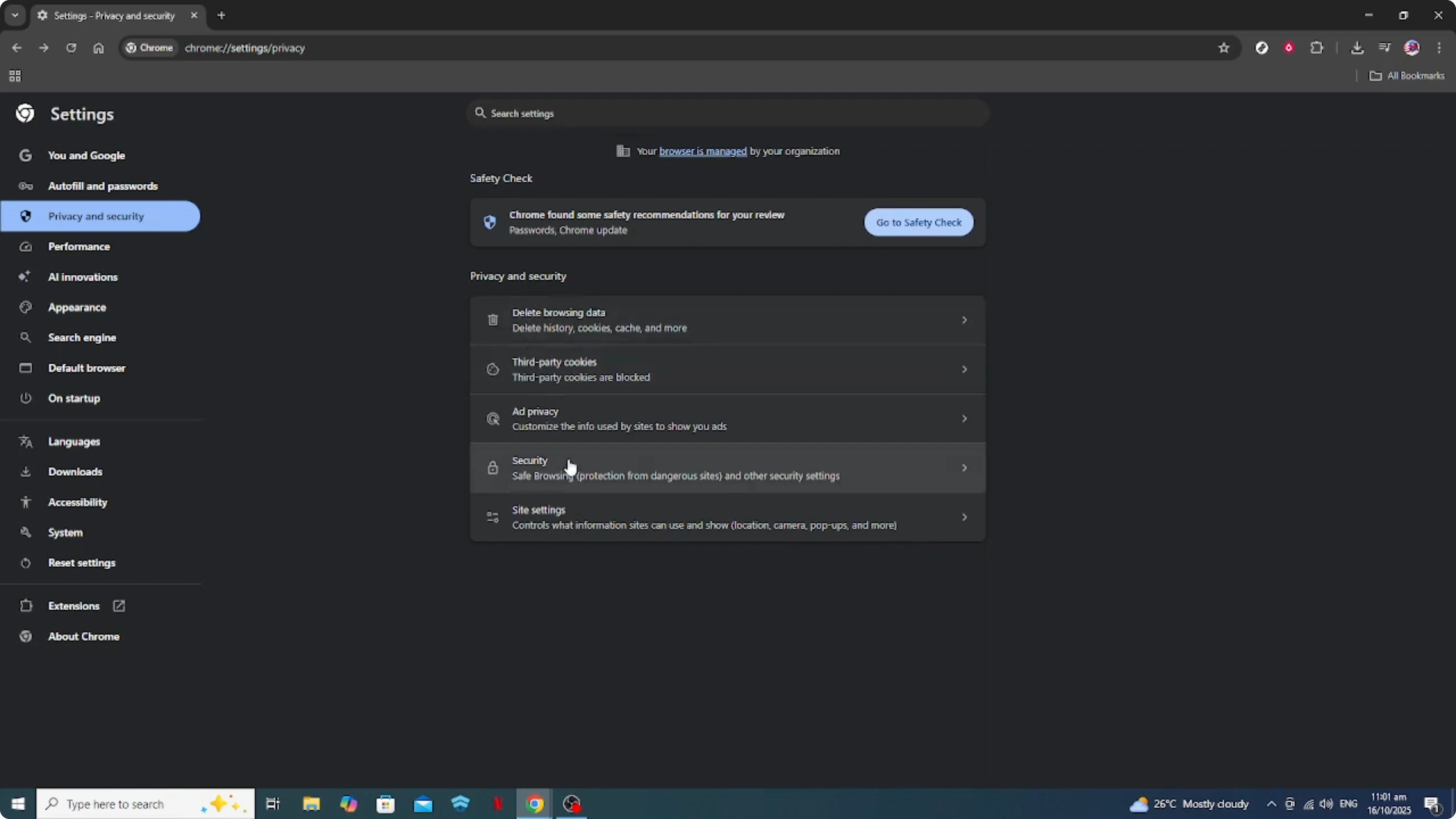Bookmark this page with the star icon

click(x=1224, y=47)
